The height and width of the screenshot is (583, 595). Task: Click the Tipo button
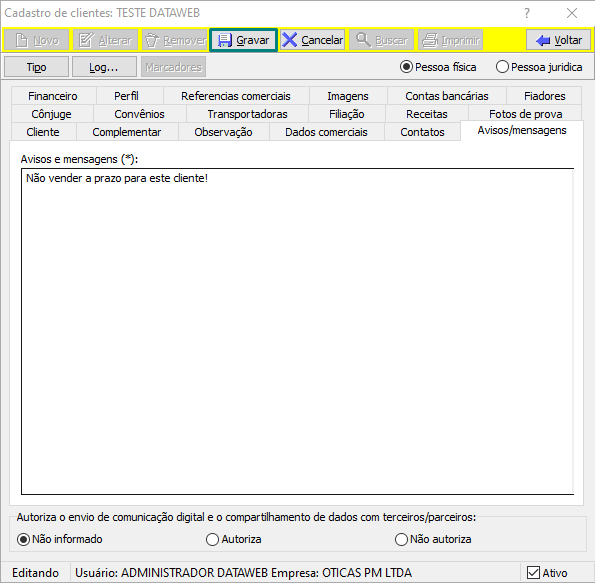(x=36, y=67)
